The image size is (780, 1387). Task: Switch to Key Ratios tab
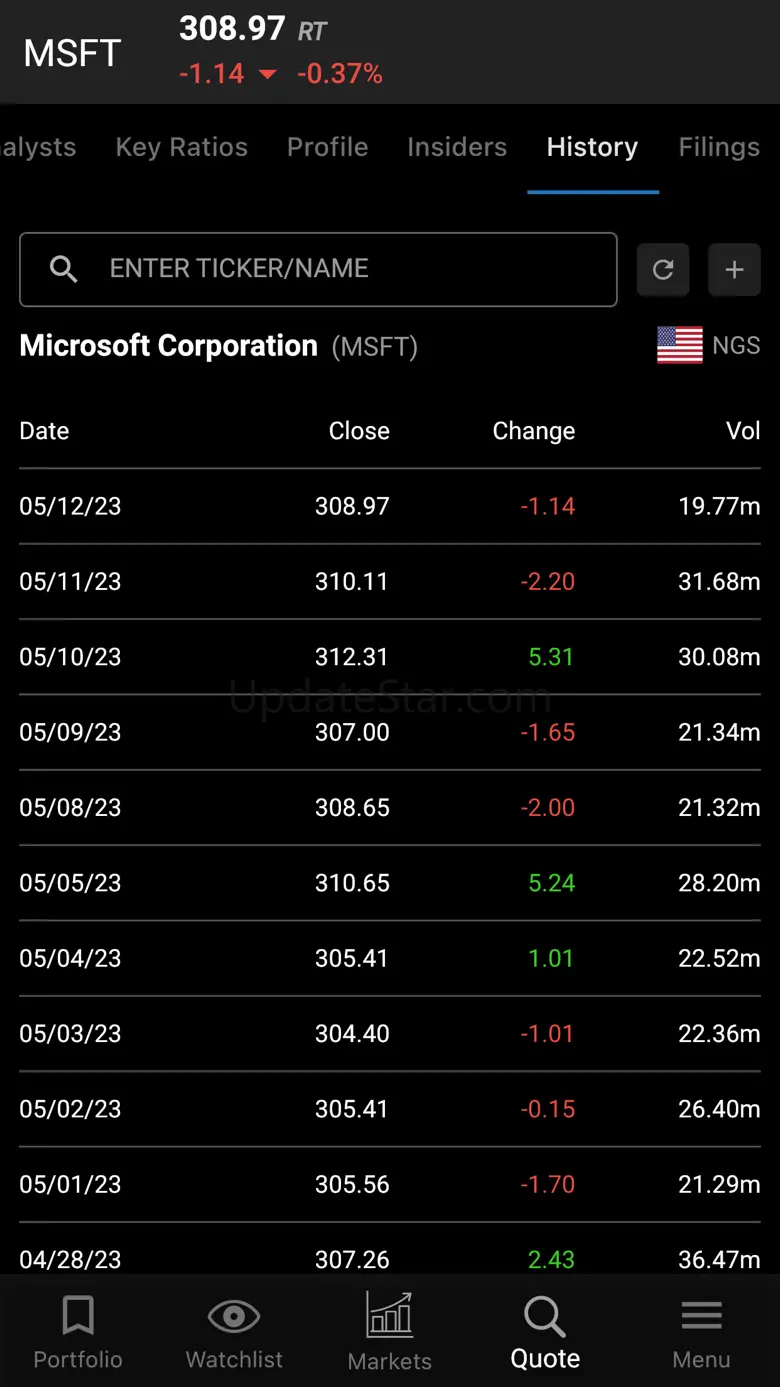tap(182, 147)
